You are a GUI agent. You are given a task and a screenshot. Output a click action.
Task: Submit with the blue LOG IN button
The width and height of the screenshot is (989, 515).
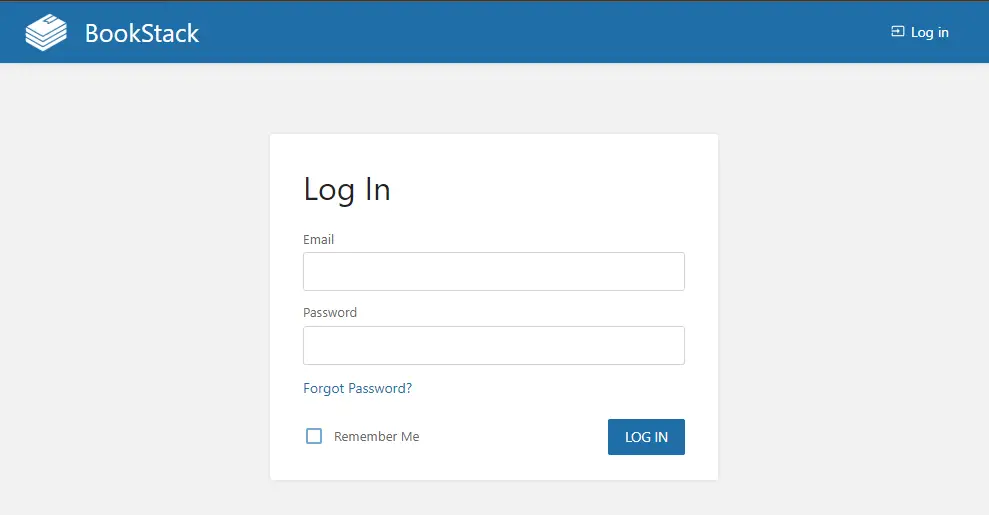pyautogui.click(x=647, y=437)
